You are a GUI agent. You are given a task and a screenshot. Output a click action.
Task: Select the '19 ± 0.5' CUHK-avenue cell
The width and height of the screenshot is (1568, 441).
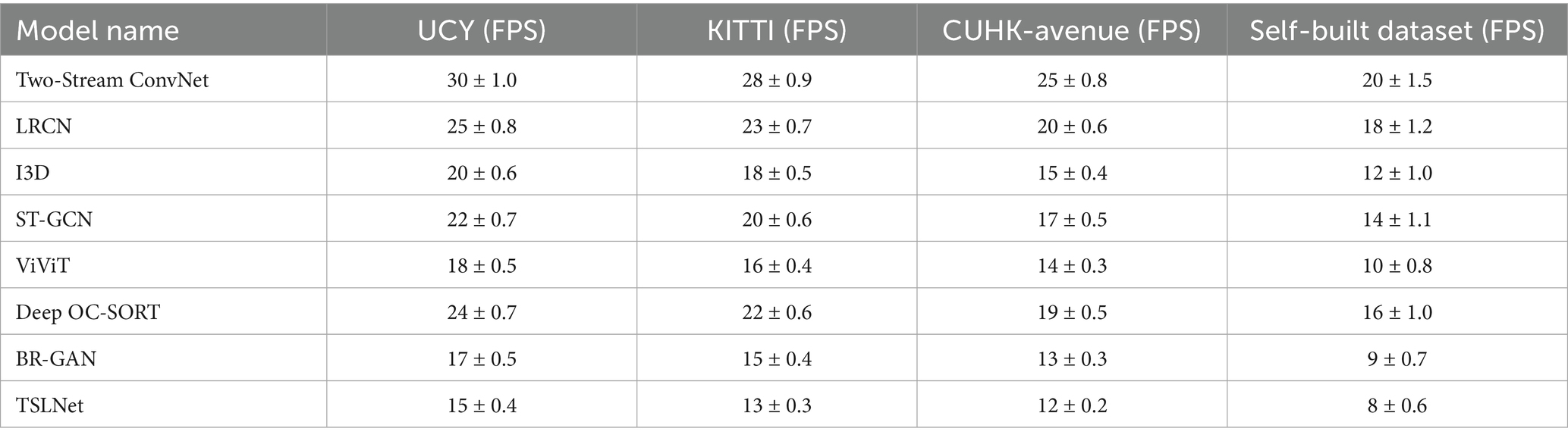click(x=1071, y=312)
